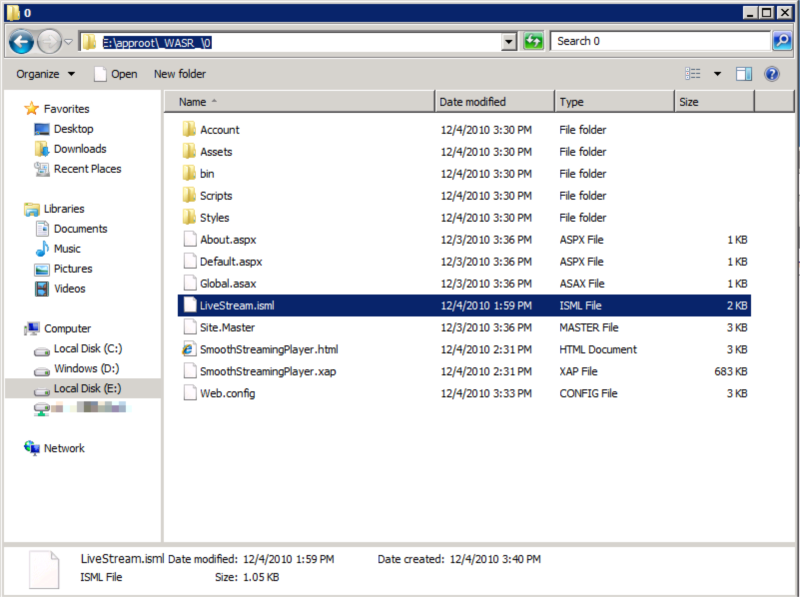Open Downloads under Favorites

pyautogui.click(x=79, y=149)
